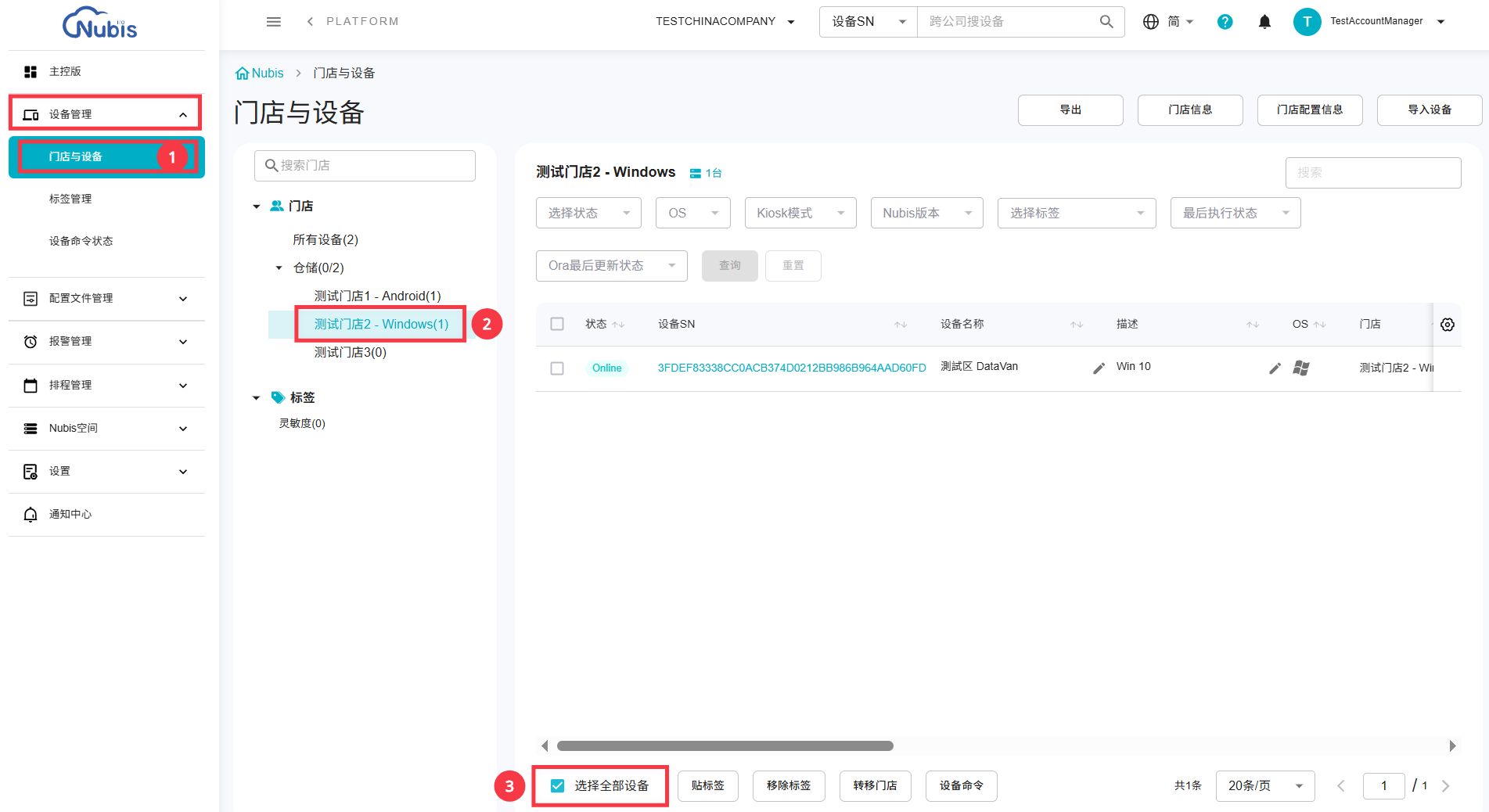Sort by 设备SN column arrows

click(901, 325)
